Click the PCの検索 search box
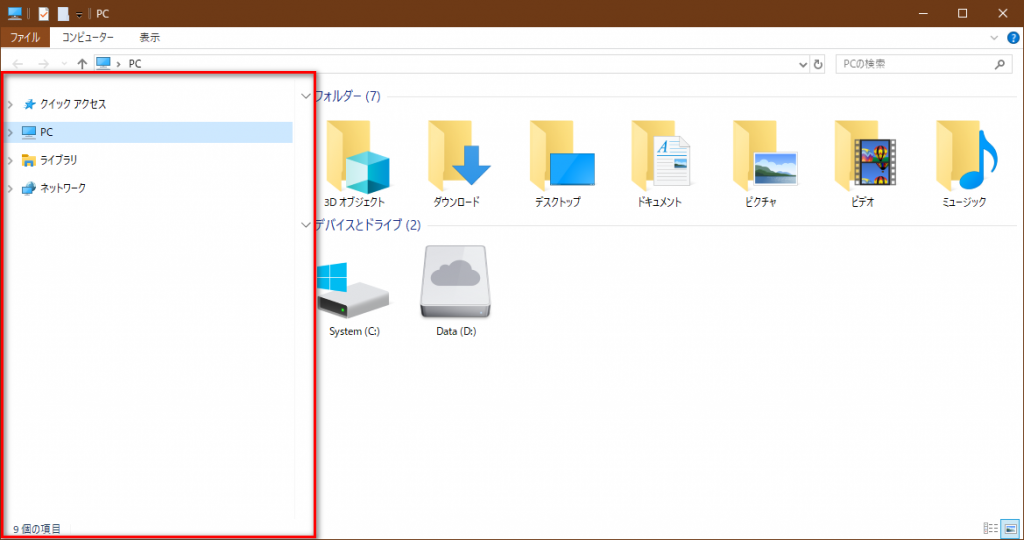This screenshot has width=1024, height=540. click(910, 64)
